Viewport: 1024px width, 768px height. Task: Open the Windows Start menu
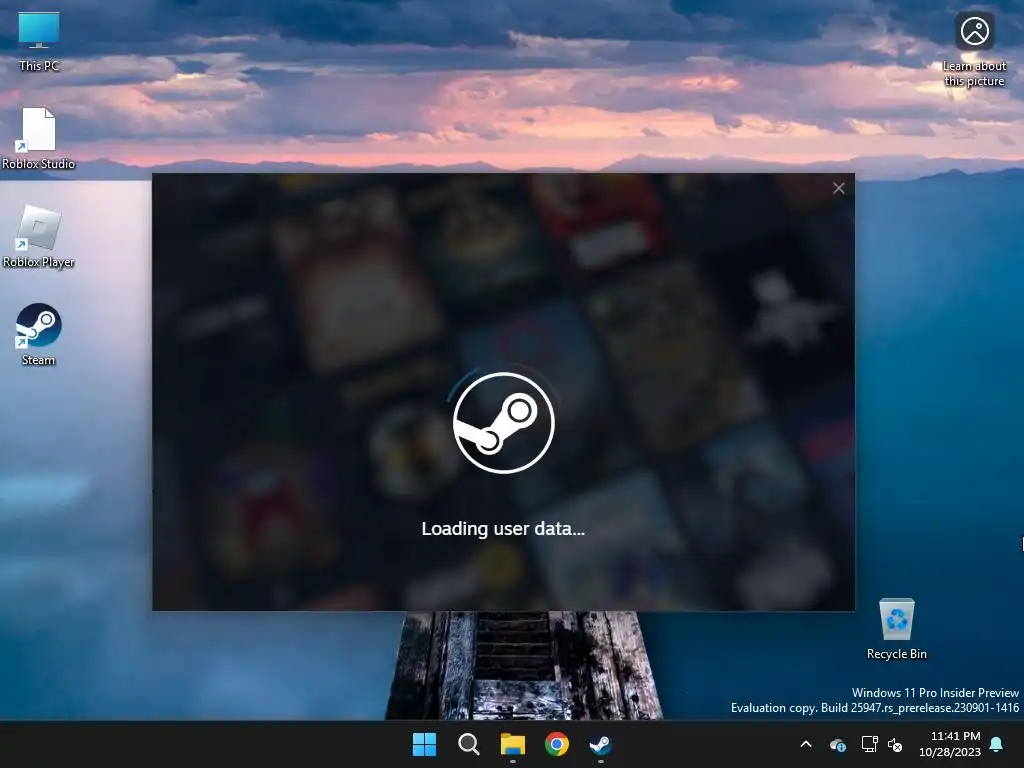tap(424, 744)
